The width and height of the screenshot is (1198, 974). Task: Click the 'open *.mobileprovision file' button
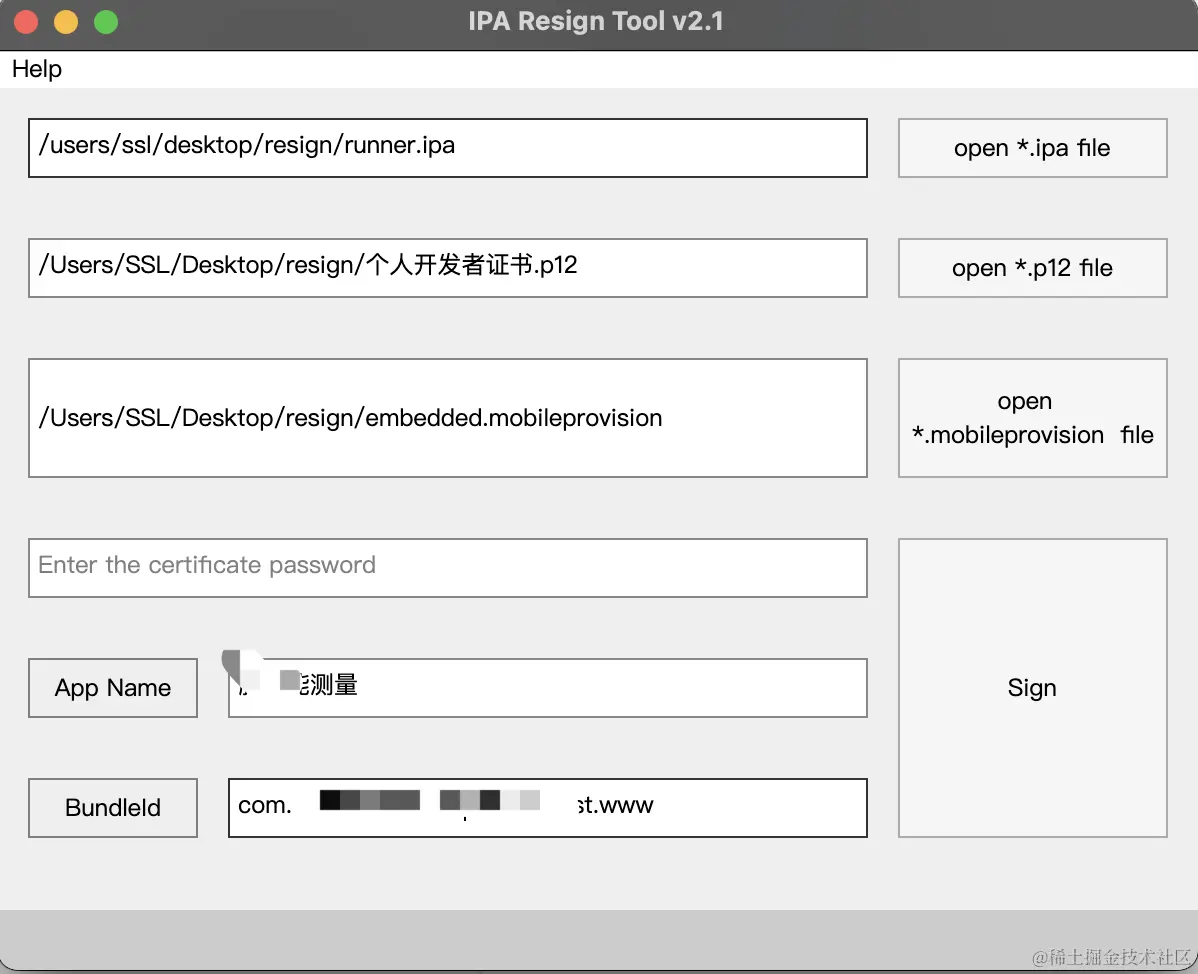(x=1032, y=418)
